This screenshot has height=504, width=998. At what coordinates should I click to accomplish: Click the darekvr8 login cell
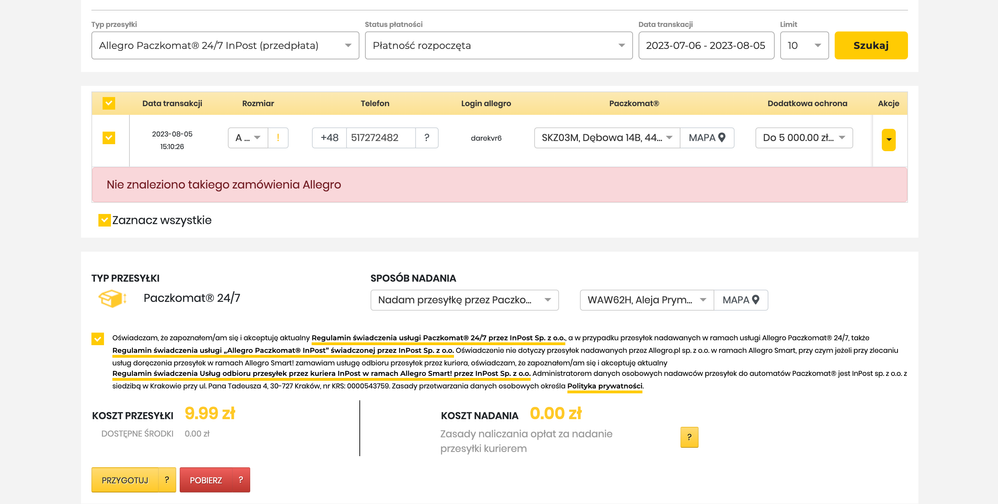(x=486, y=138)
